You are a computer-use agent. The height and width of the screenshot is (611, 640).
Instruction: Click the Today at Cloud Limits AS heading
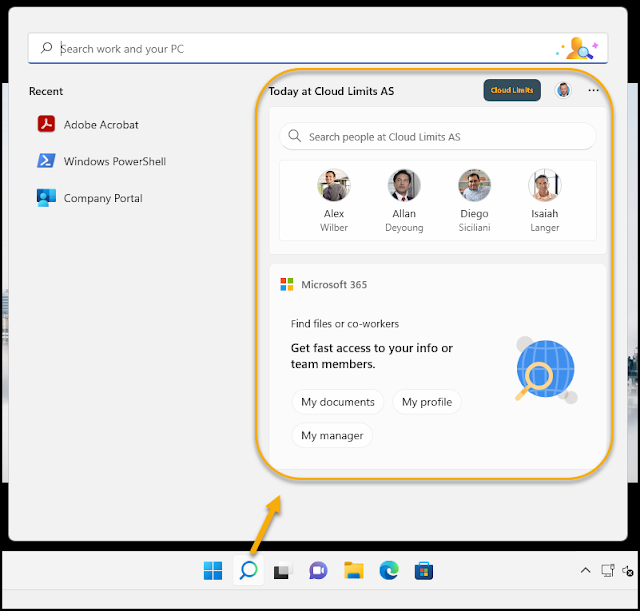coord(331,91)
